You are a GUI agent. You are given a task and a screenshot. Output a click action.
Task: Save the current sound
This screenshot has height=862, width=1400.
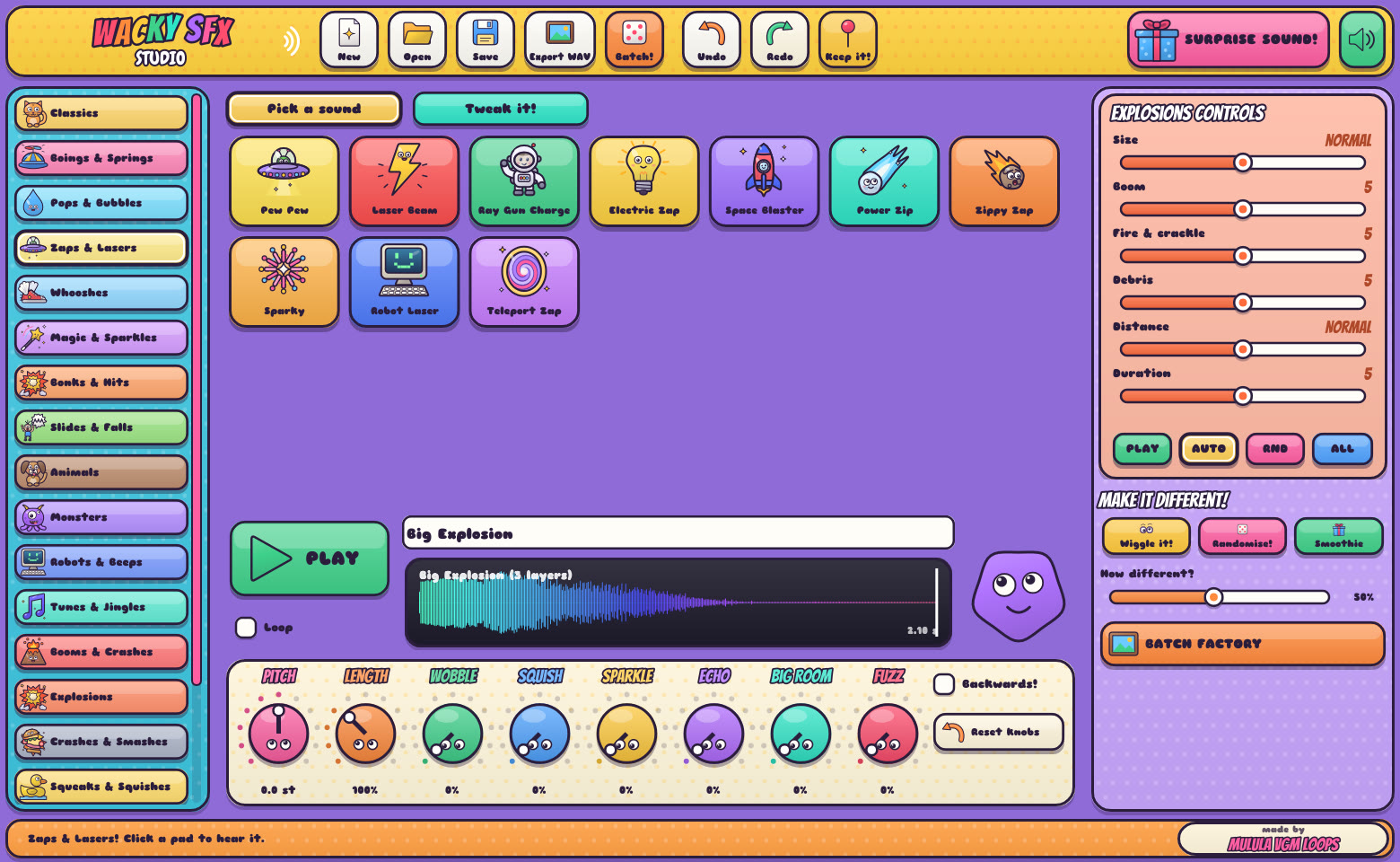[x=486, y=40]
